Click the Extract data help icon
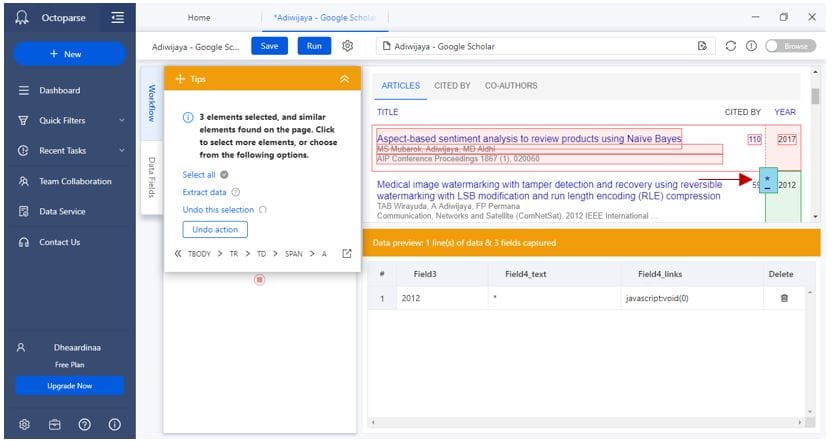 [x=236, y=192]
